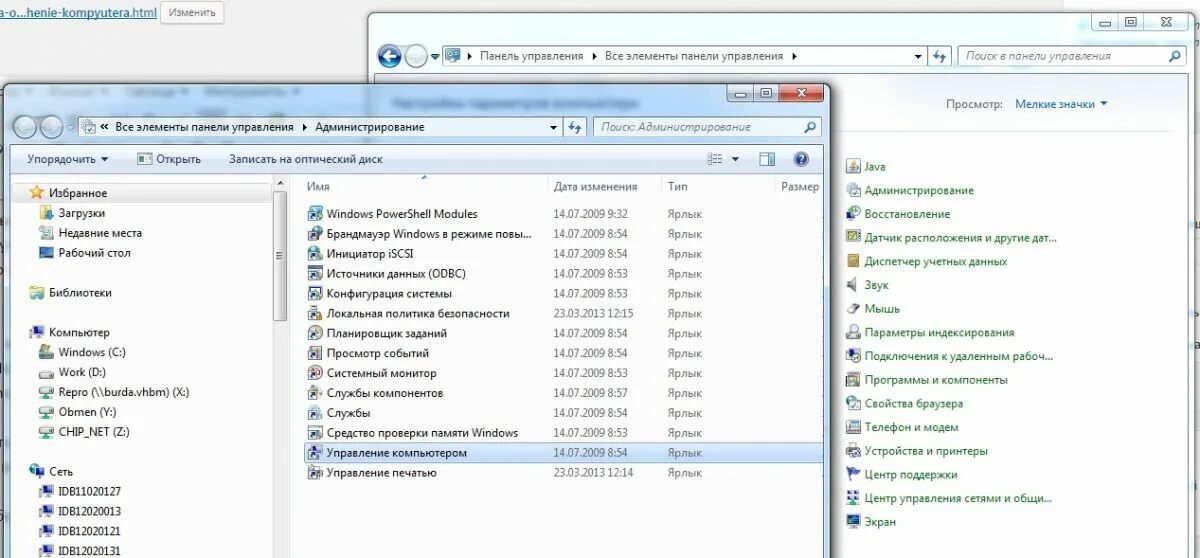The width and height of the screenshot is (1200, 558).
Task: Toggle the preview pane icon in toolbar
Action: [767, 159]
